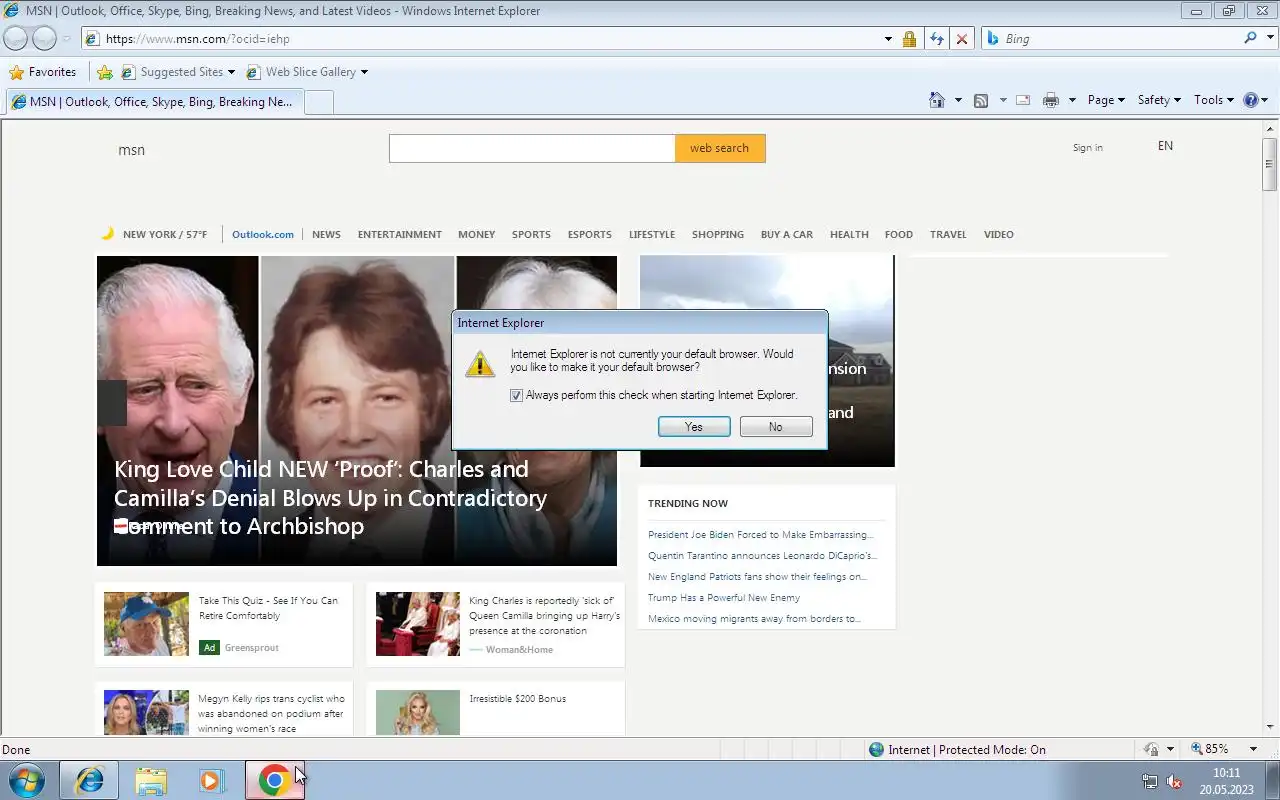Screen dimensions: 1280x800
Task: Switch to Google Chrome on the taskbar
Action: [x=274, y=780]
